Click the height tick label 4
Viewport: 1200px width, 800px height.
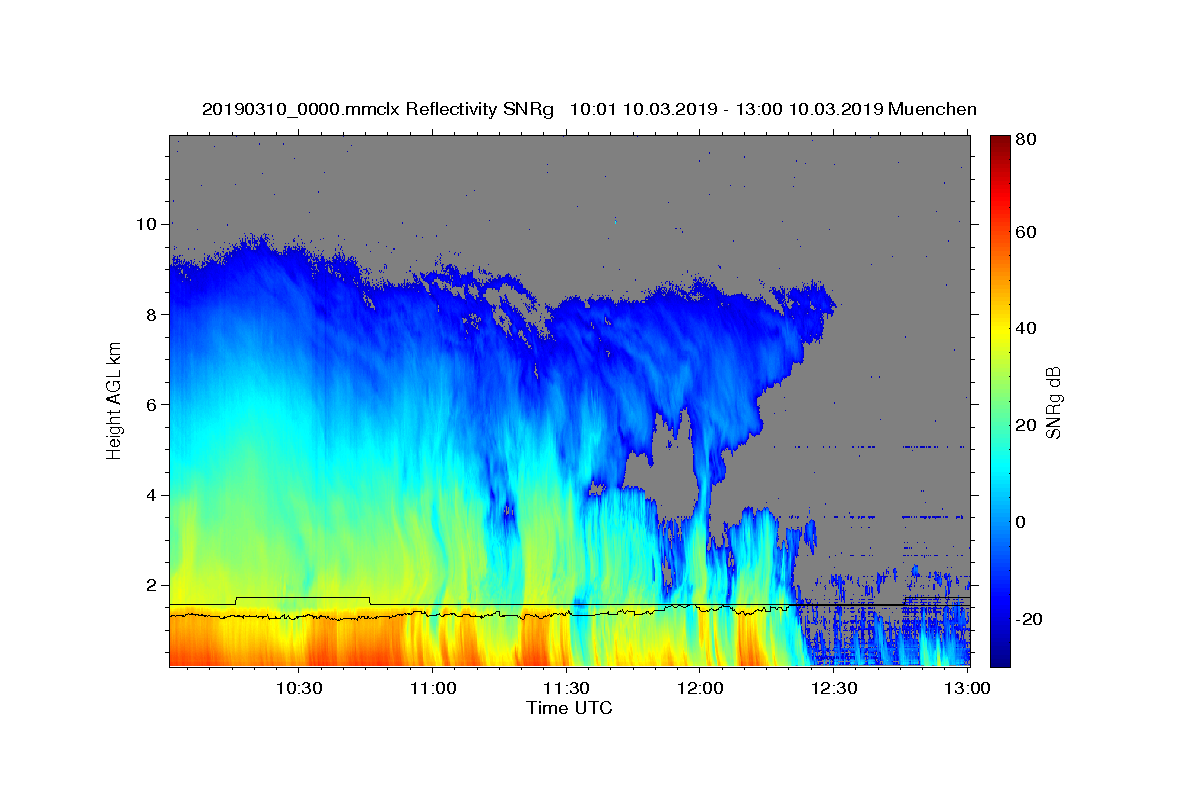[x=153, y=495]
